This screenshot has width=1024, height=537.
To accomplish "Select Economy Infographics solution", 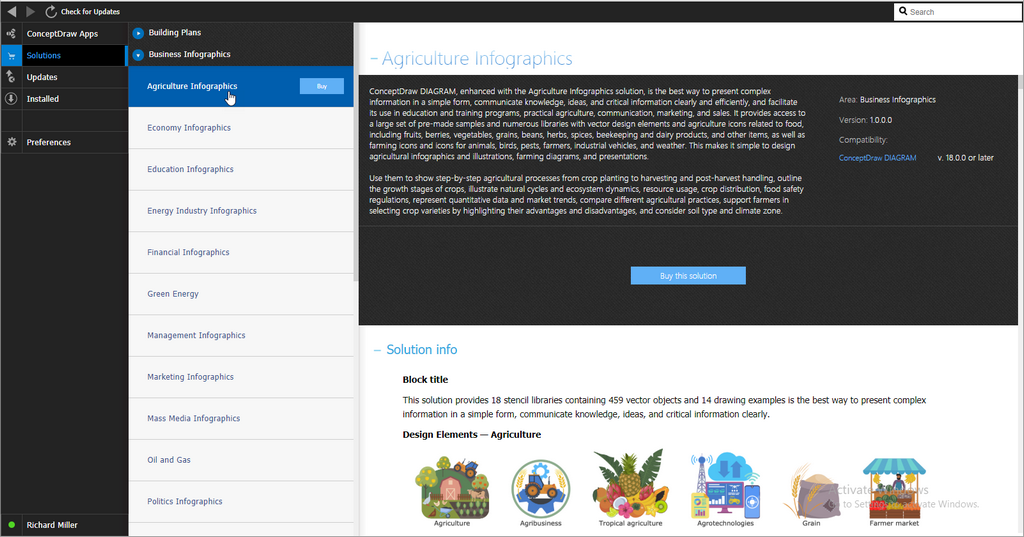I will tap(241, 128).
